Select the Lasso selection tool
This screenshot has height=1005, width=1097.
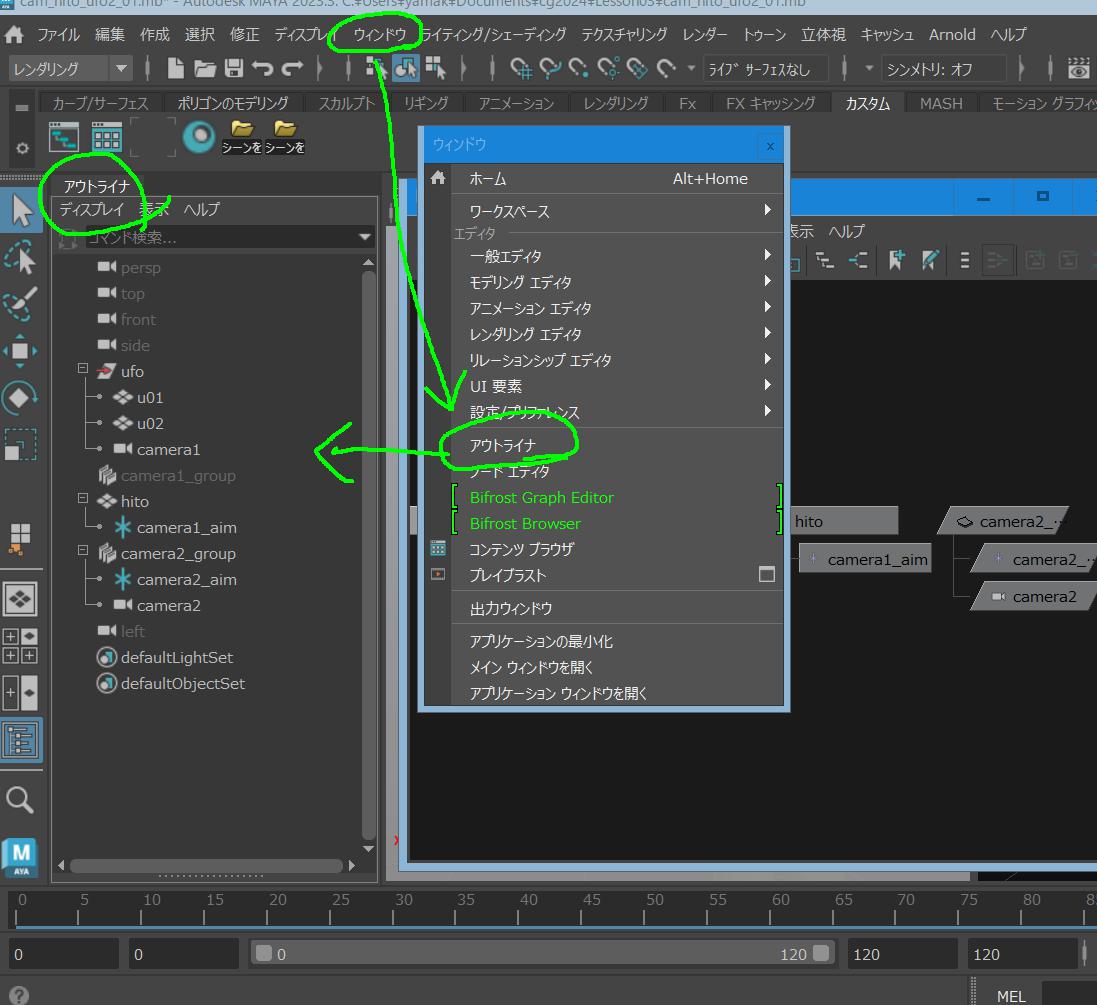20,258
